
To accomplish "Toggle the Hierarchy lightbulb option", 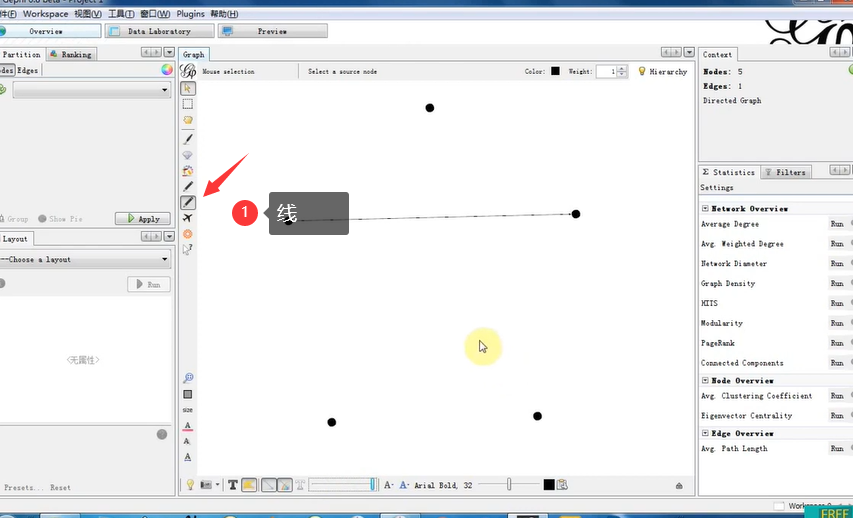I will pyautogui.click(x=663, y=71).
